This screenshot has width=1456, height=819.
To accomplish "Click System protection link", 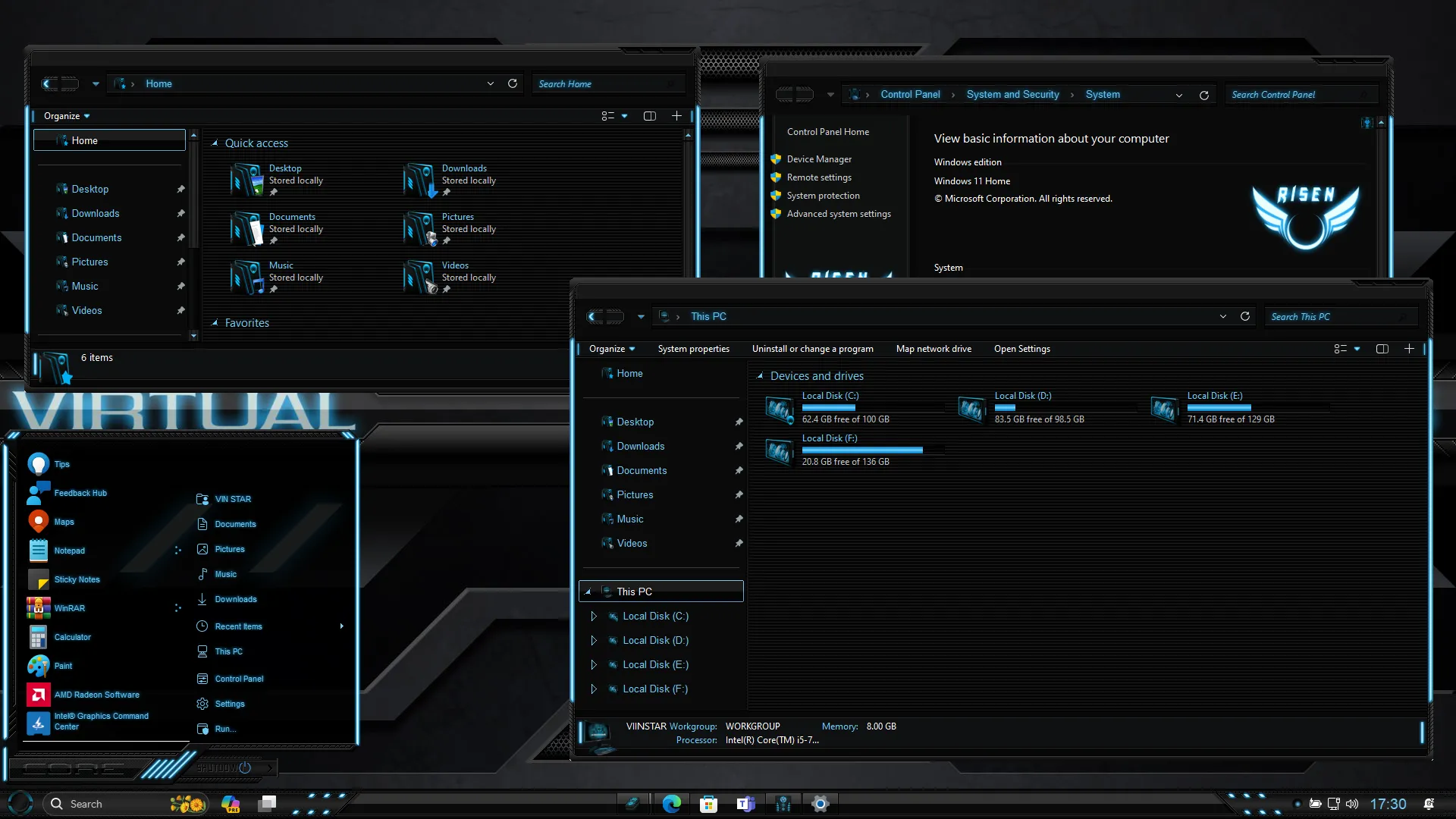I will pos(823,196).
